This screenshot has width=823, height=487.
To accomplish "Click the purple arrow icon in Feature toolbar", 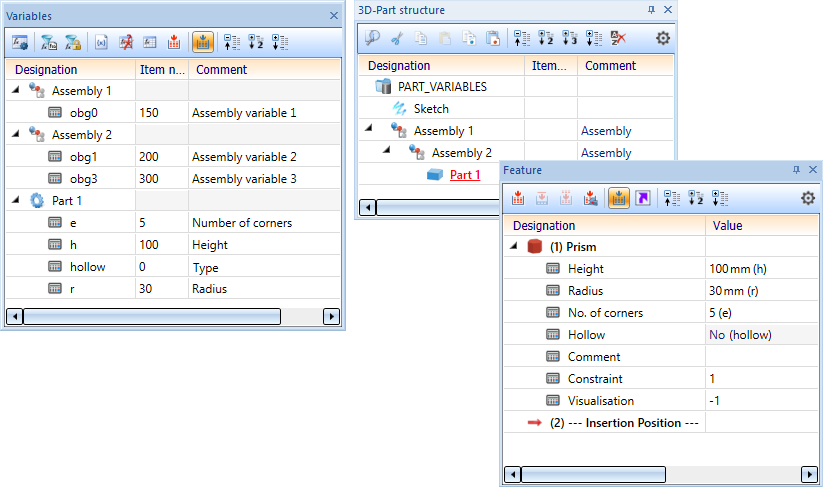I will click(643, 198).
